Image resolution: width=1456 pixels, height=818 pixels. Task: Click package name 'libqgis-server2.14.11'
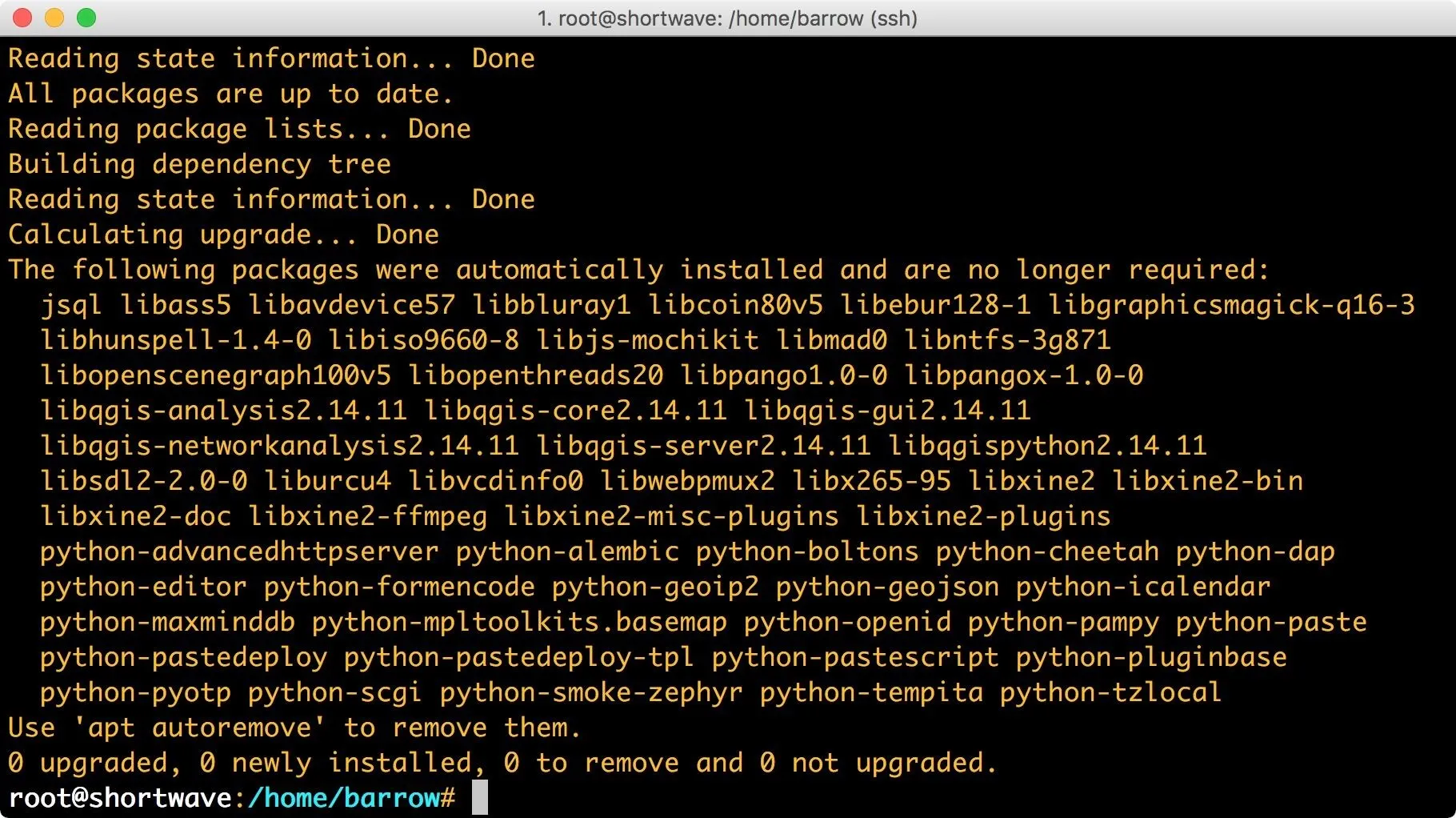click(x=704, y=446)
